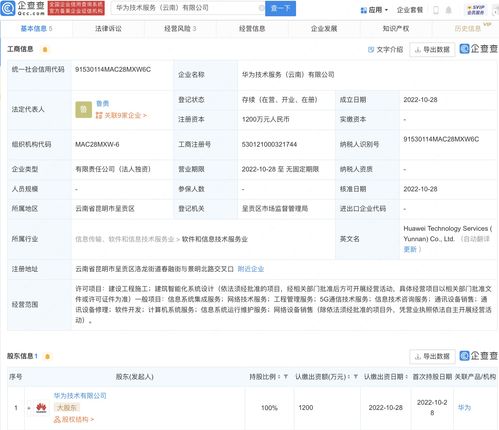Click 2022-10-28 至 无固定期限 text
Viewport: 499px width, 430px height.
(280, 169)
